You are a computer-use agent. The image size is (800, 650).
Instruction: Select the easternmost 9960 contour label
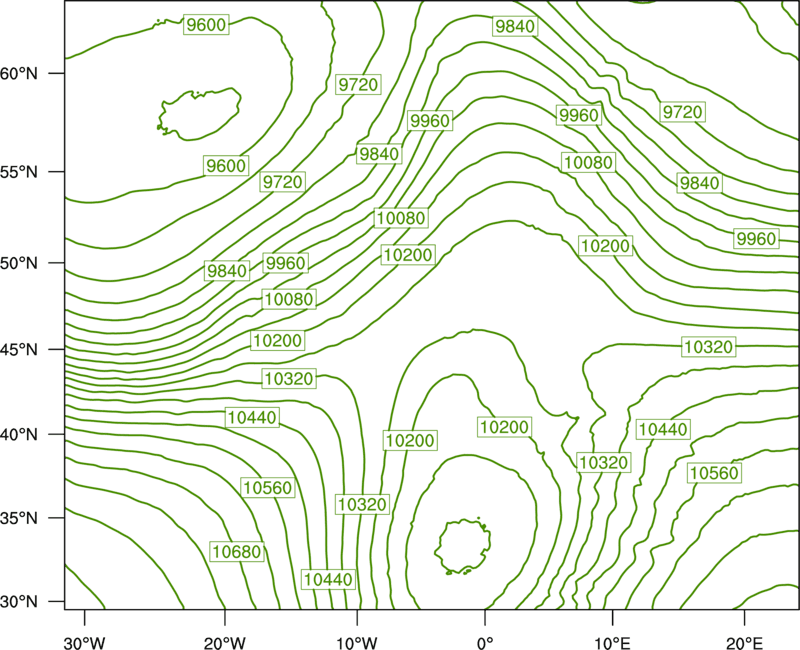[x=756, y=238]
